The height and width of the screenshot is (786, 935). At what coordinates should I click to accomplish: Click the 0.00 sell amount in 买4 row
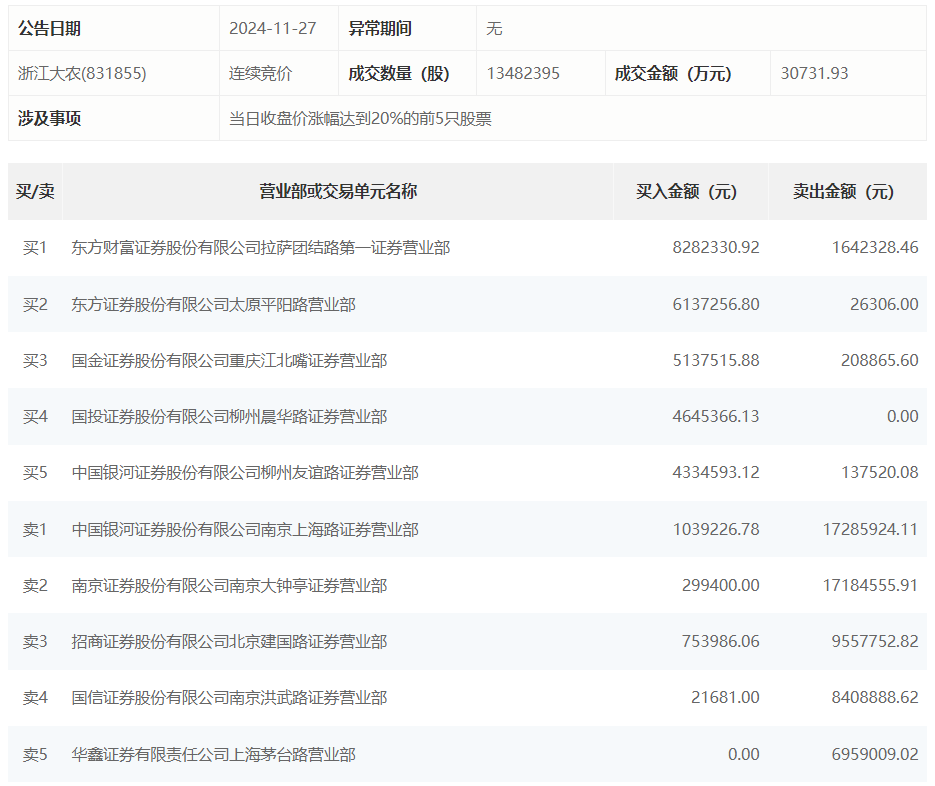902,416
